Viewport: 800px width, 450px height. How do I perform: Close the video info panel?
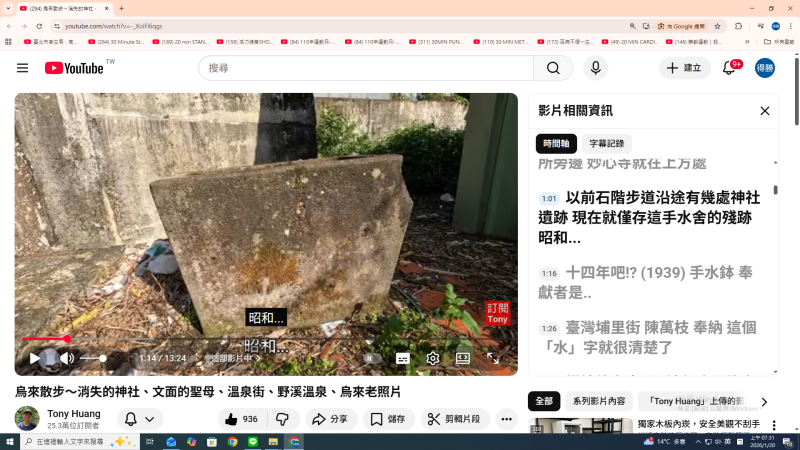764,111
